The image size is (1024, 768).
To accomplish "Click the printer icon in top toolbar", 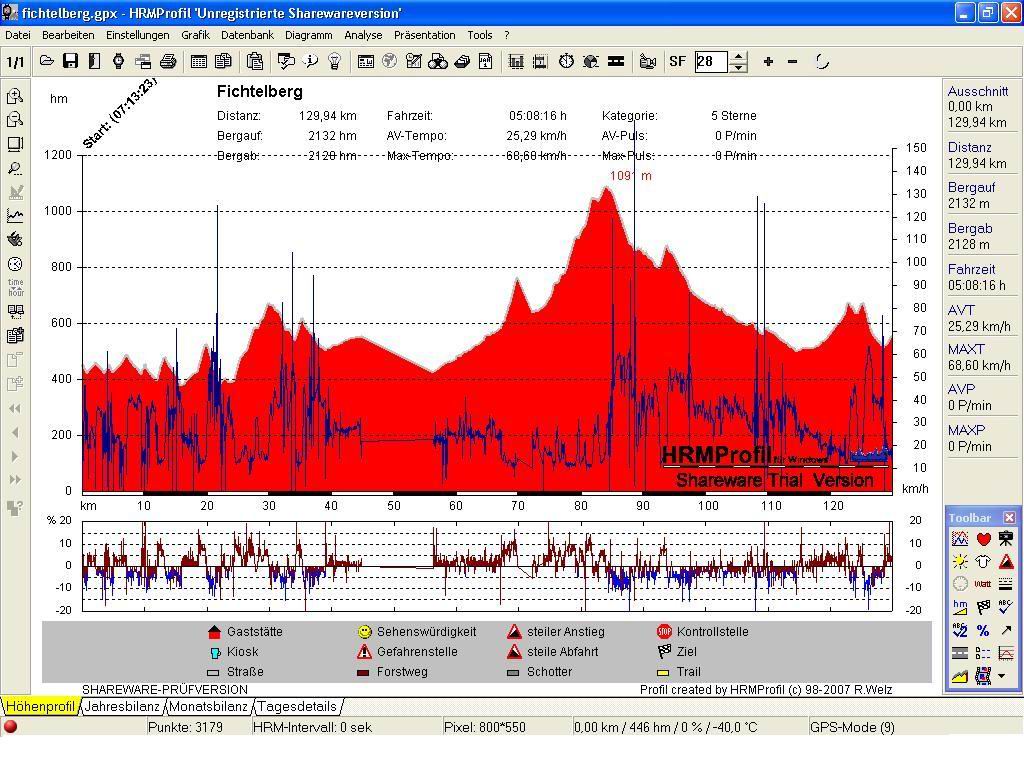I will coord(168,61).
